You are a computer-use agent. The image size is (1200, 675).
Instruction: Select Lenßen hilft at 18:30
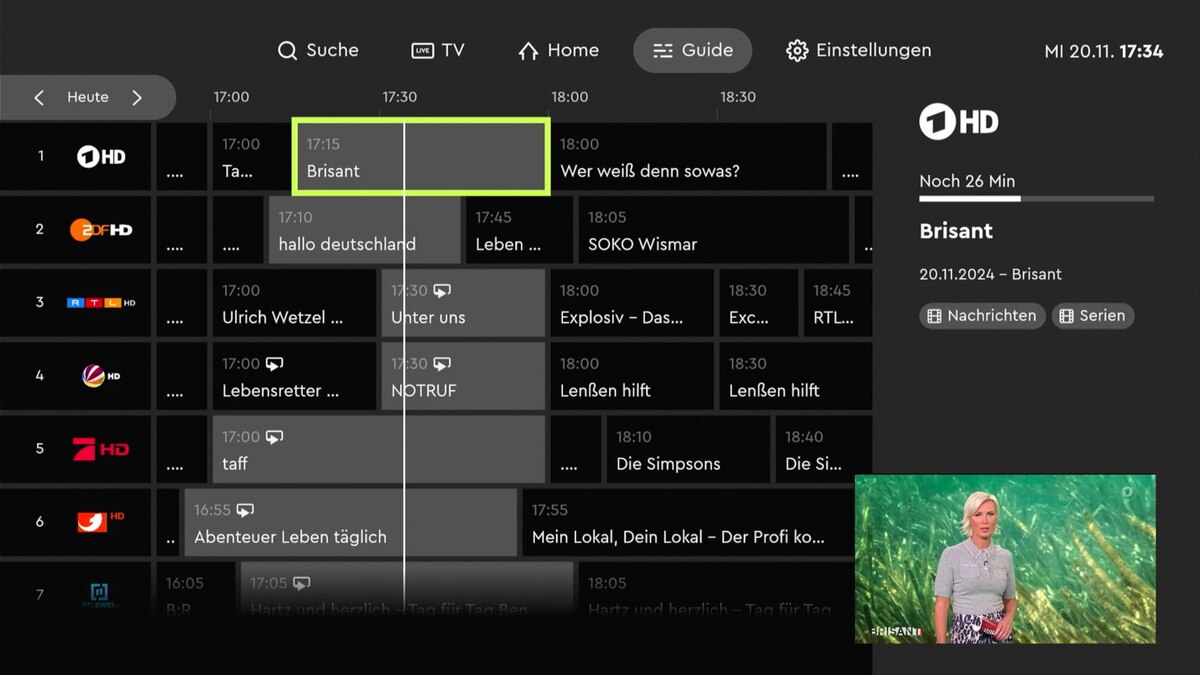pyautogui.click(x=796, y=376)
